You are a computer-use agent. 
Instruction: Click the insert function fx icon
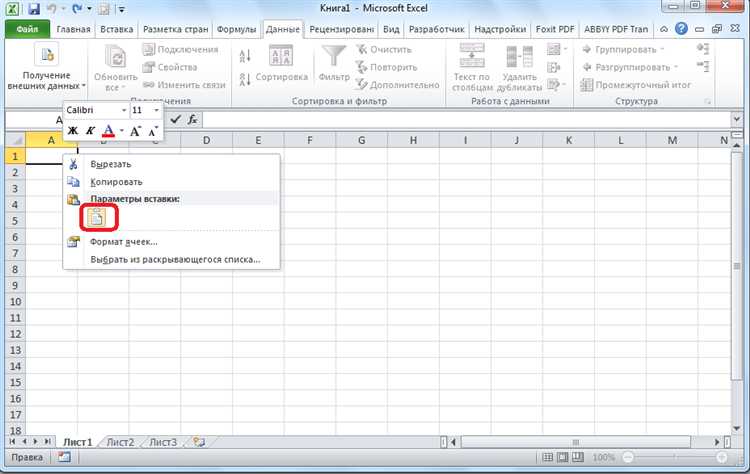tap(192, 119)
